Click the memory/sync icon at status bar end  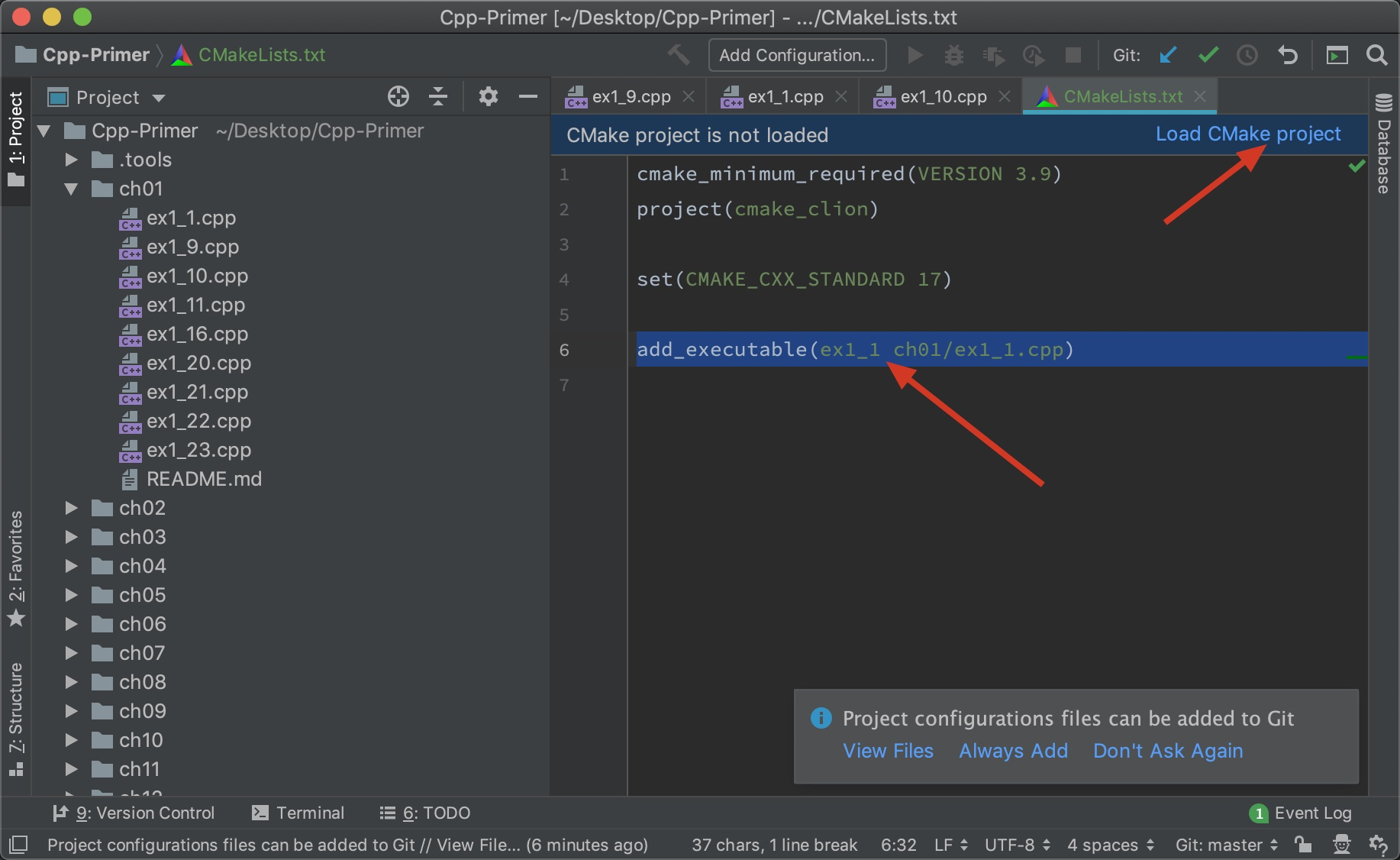(1379, 845)
